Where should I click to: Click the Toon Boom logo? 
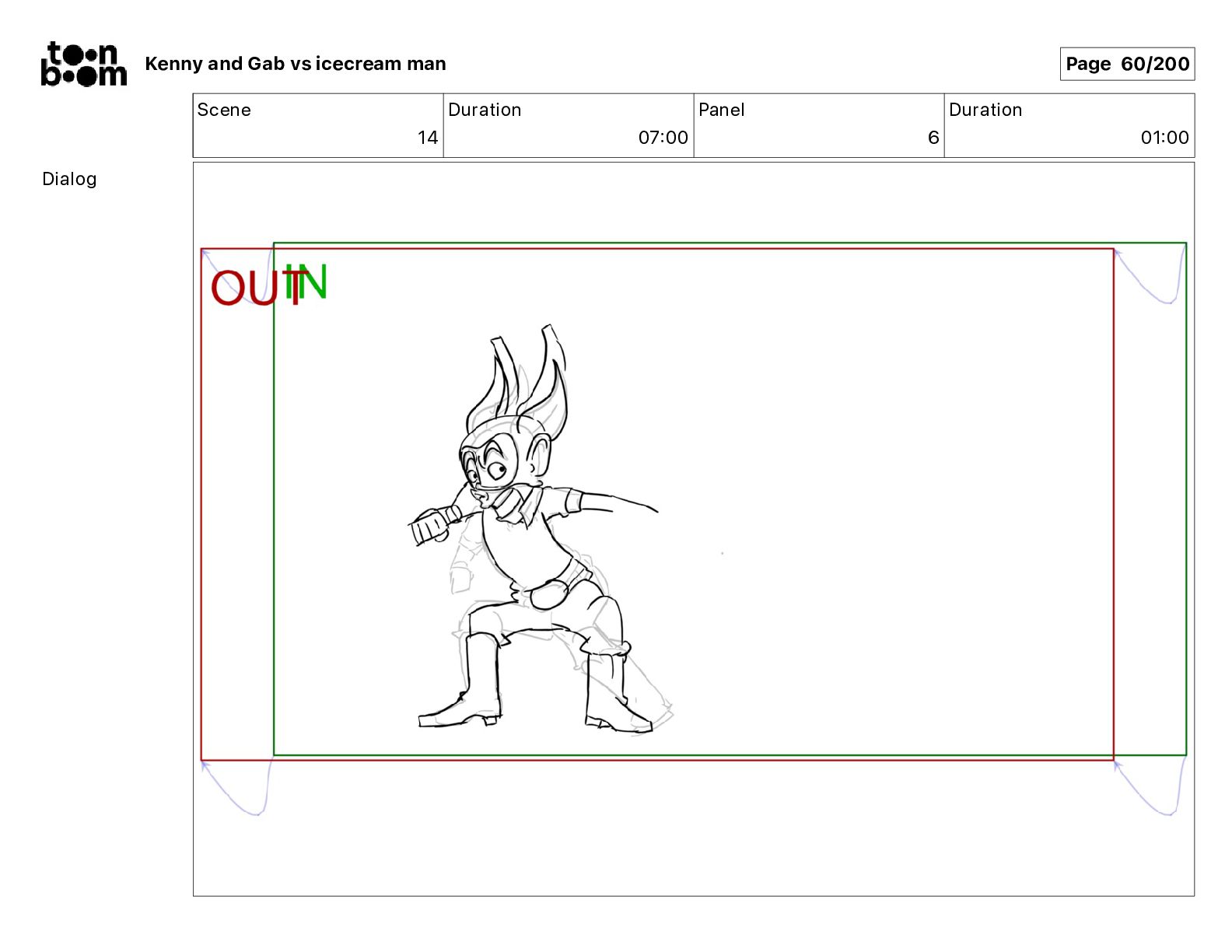click(x=83, y=64)
